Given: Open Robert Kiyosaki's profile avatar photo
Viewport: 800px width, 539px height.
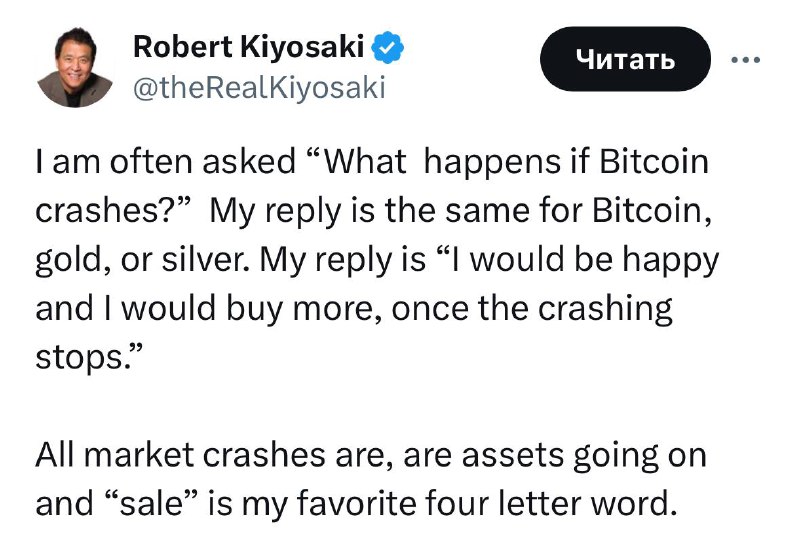Looking at the screenshot, I should click(75, 68).
